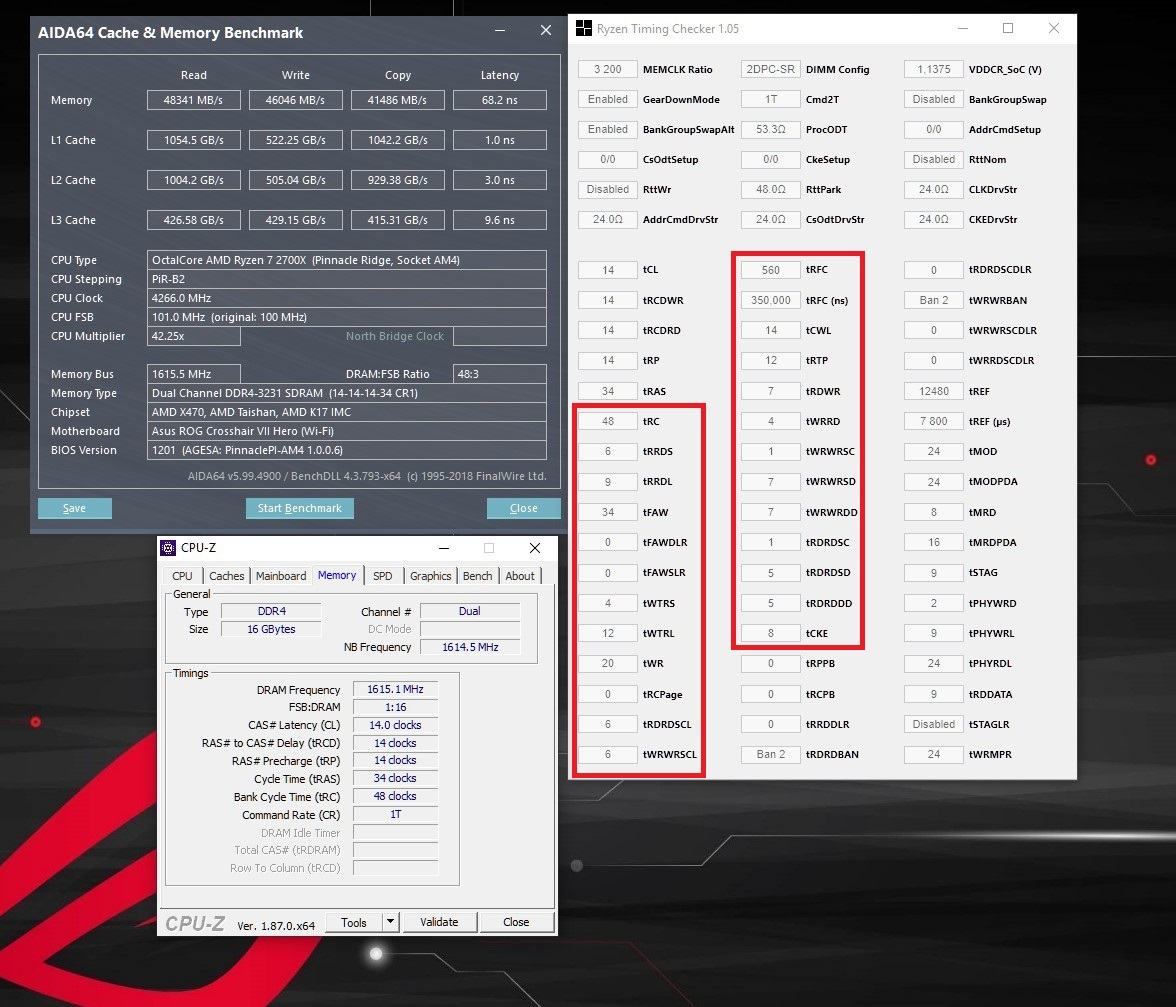Click the Motherboard field in AIDA64
The height and width of the screenshot is (1007, 1176).
point(346,431)
